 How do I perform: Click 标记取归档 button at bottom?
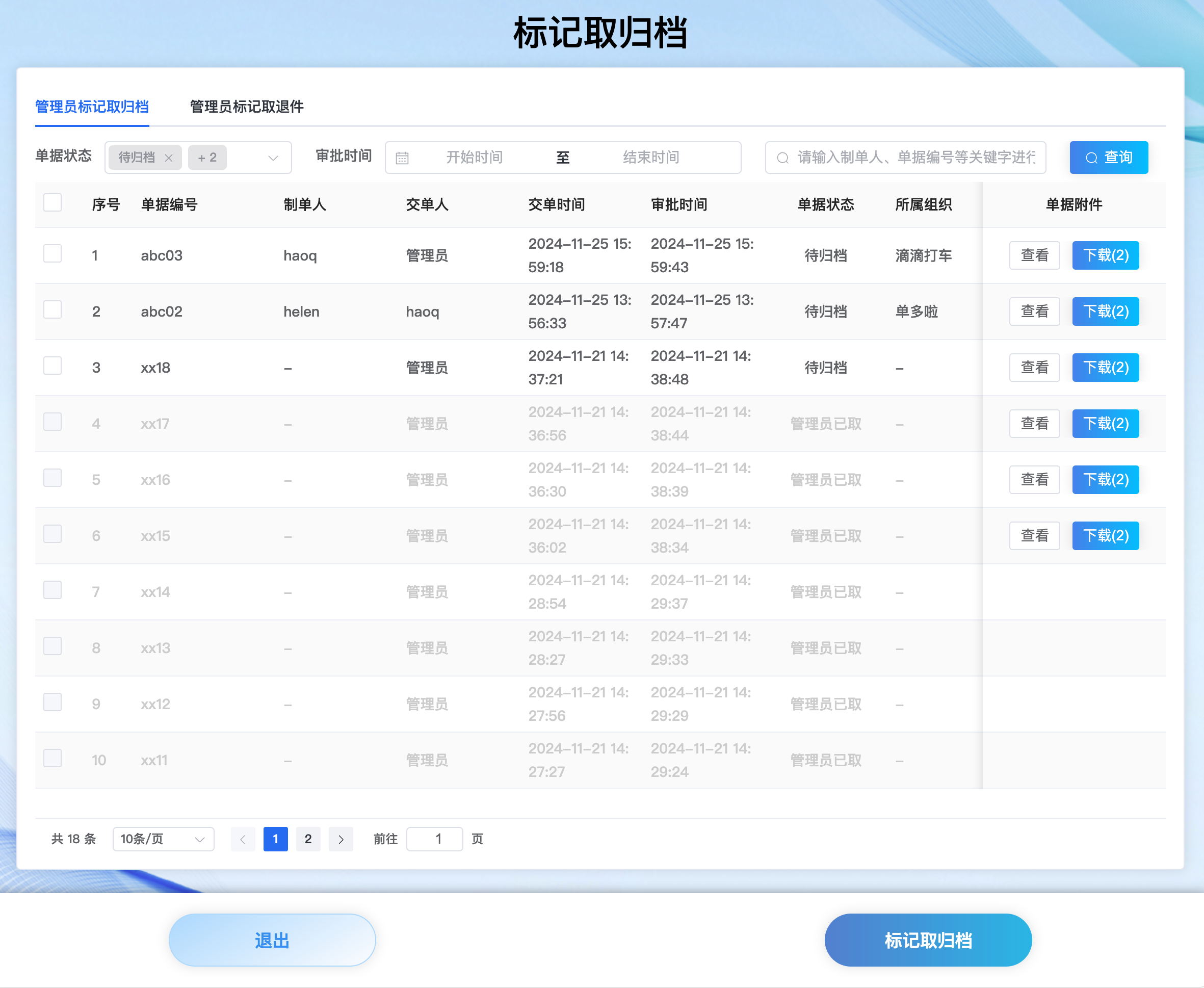(x=927, y=940)
